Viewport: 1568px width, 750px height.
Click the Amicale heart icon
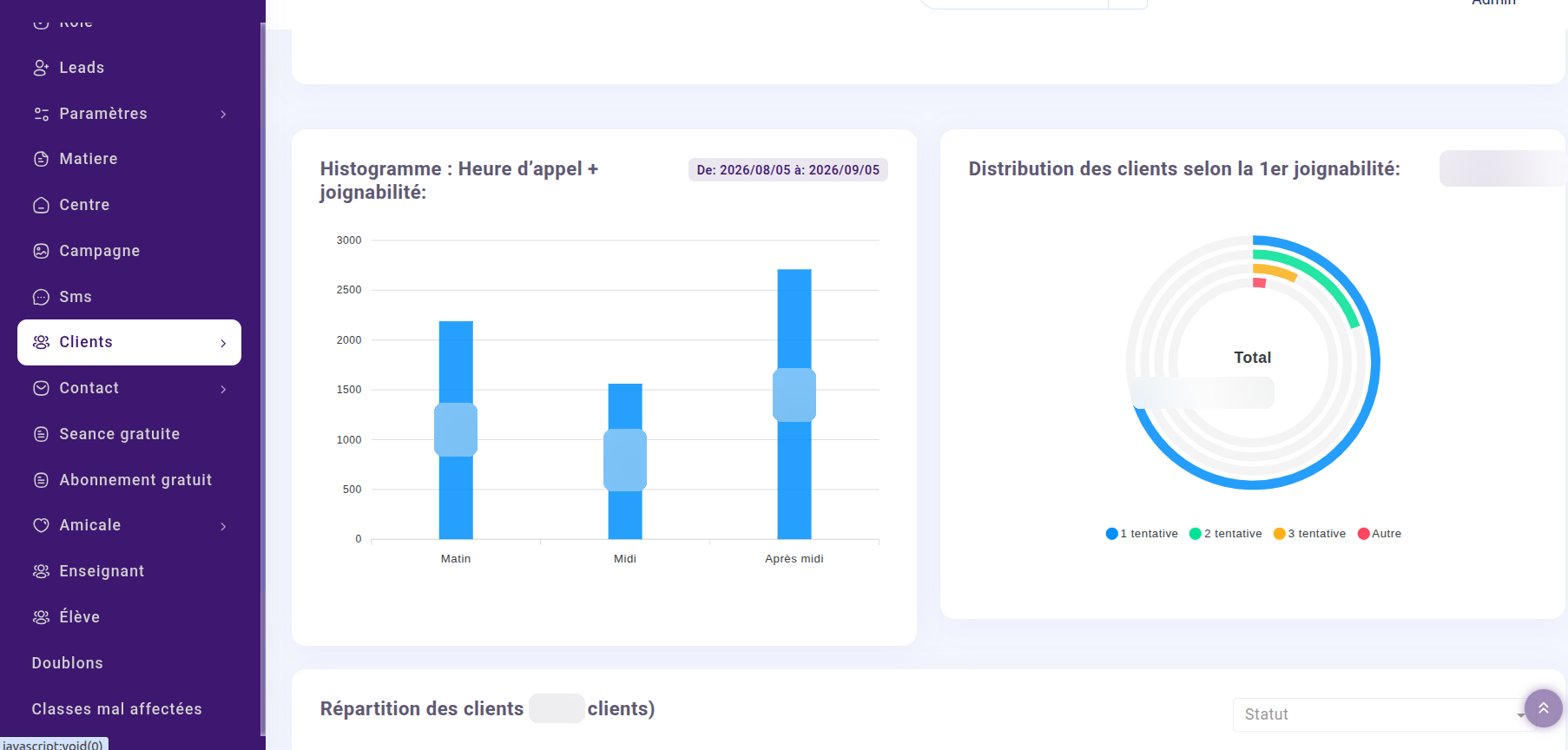(x=41, y=525)
